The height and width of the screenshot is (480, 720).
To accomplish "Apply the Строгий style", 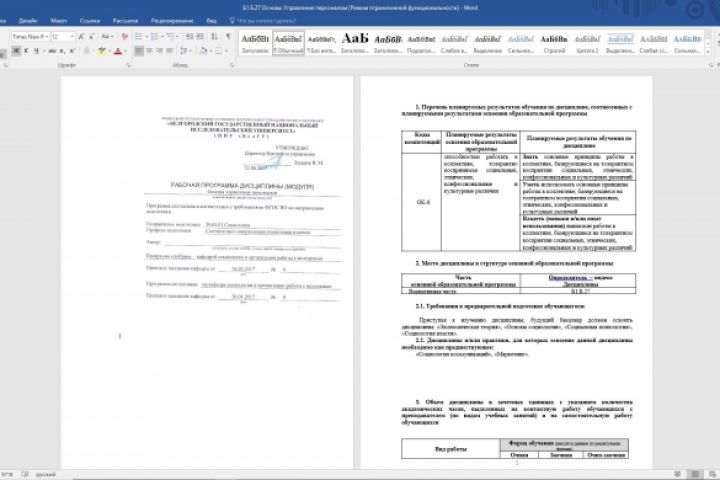I will (x=554, y=43).
